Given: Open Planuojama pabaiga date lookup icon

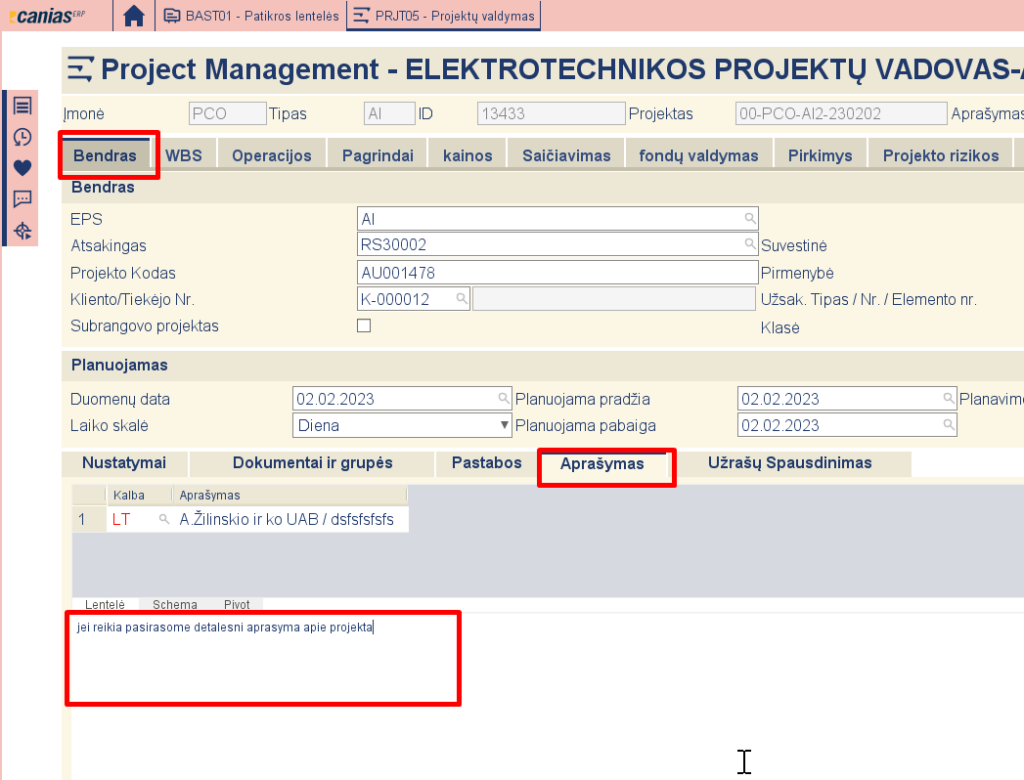Looking at the screenshot, I should click(948, 425).
